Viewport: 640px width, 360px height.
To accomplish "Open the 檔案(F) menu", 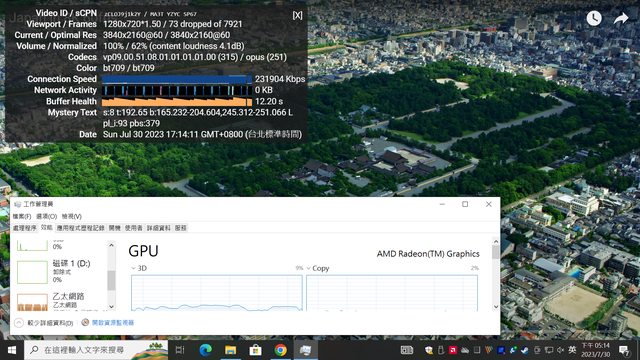I will click(x=22, y=216).
